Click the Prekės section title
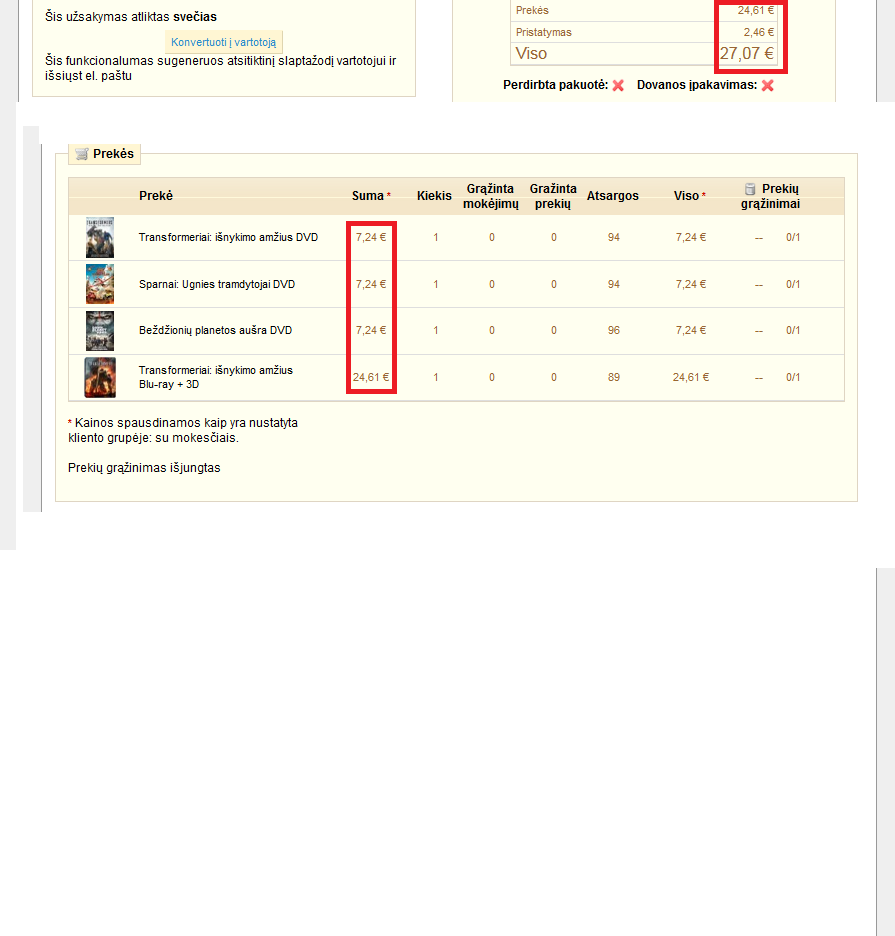Screen dimensions: 895x936 pos(113,154)
